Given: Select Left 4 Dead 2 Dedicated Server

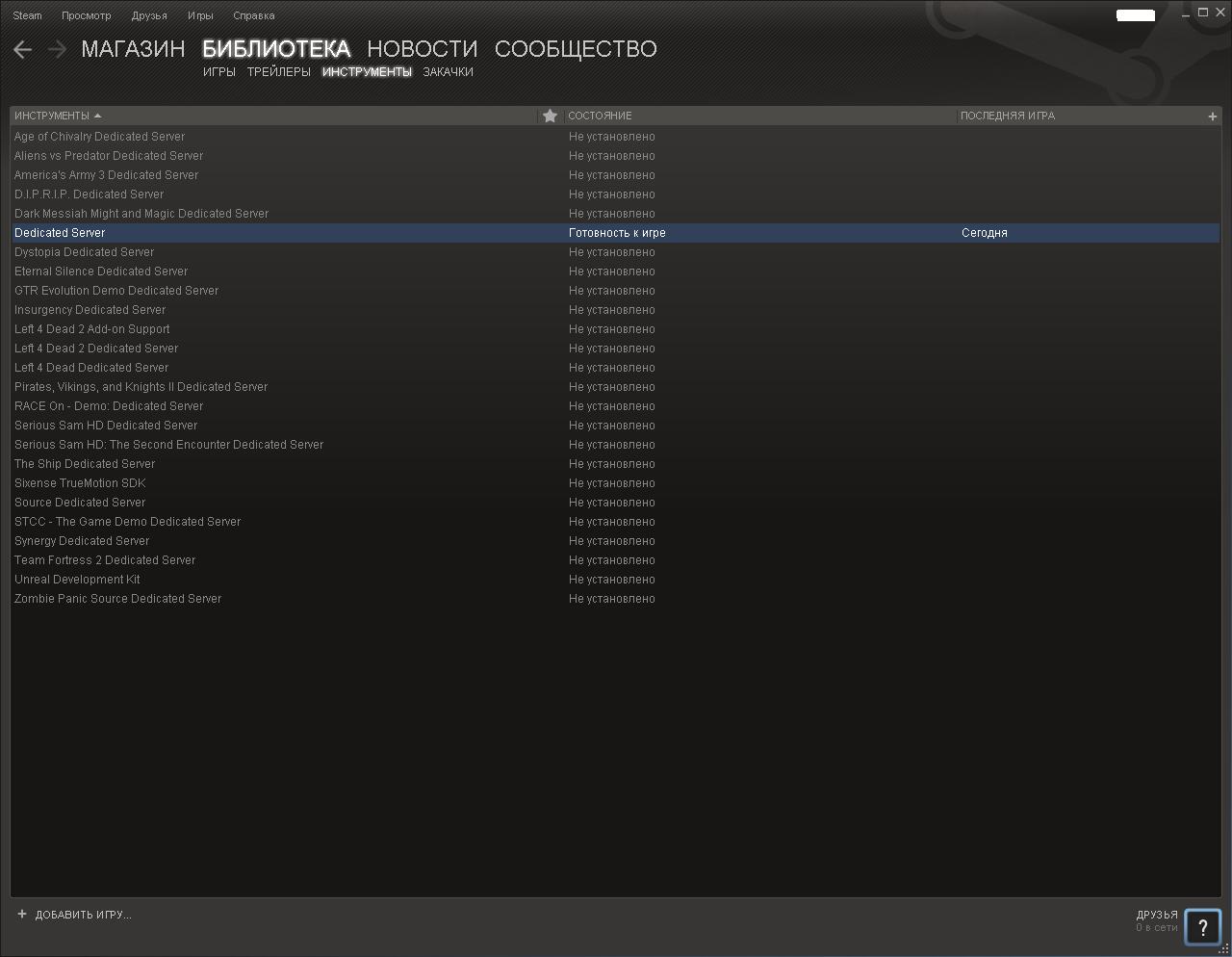Looking at the screenshot, I should pos(615,349).
